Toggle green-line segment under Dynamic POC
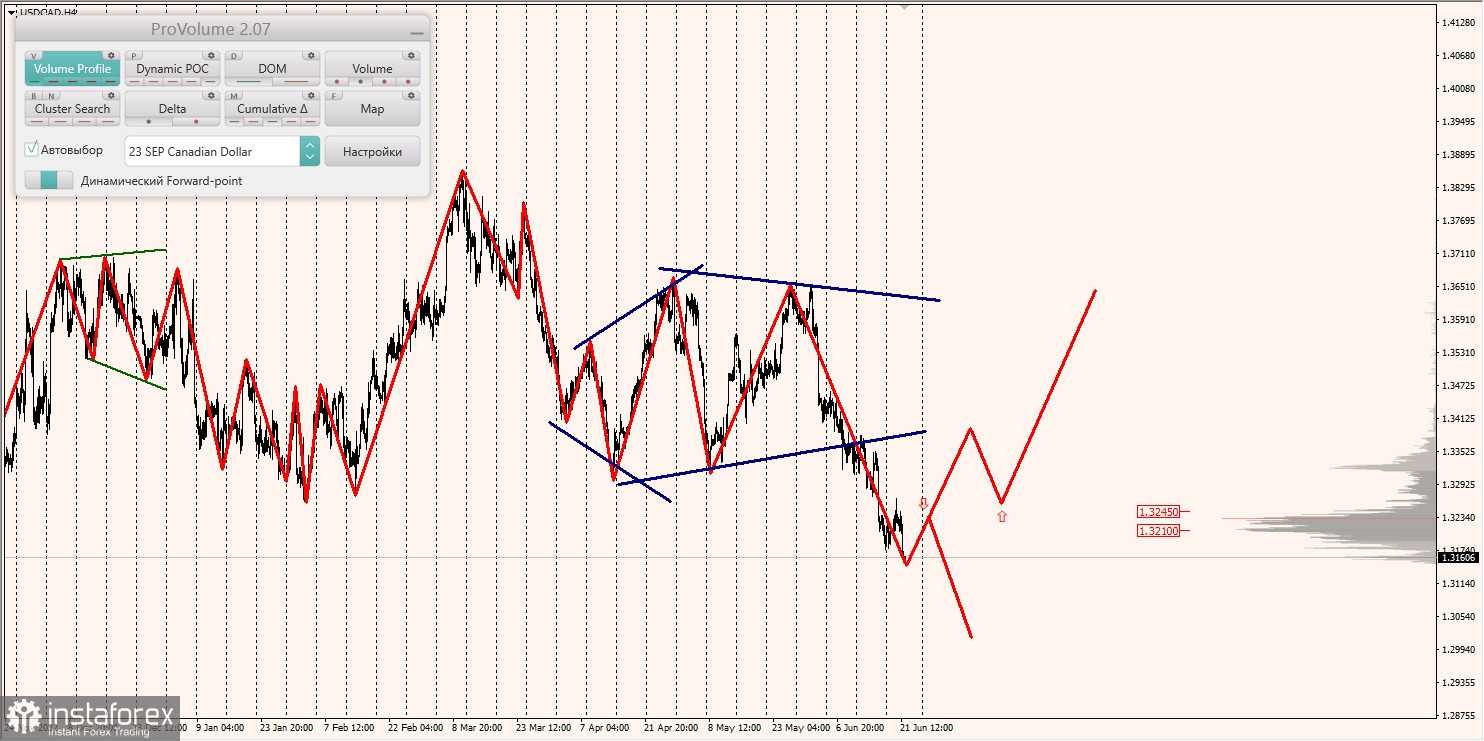This screenshot has height=741, width=1484. click(210, 82)
